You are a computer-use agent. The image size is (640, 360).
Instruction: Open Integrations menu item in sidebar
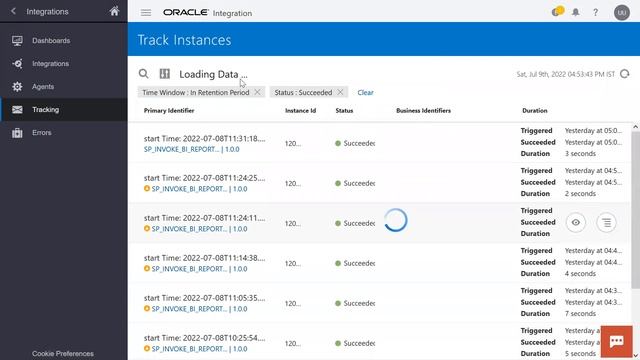click(x=50, y=64)
